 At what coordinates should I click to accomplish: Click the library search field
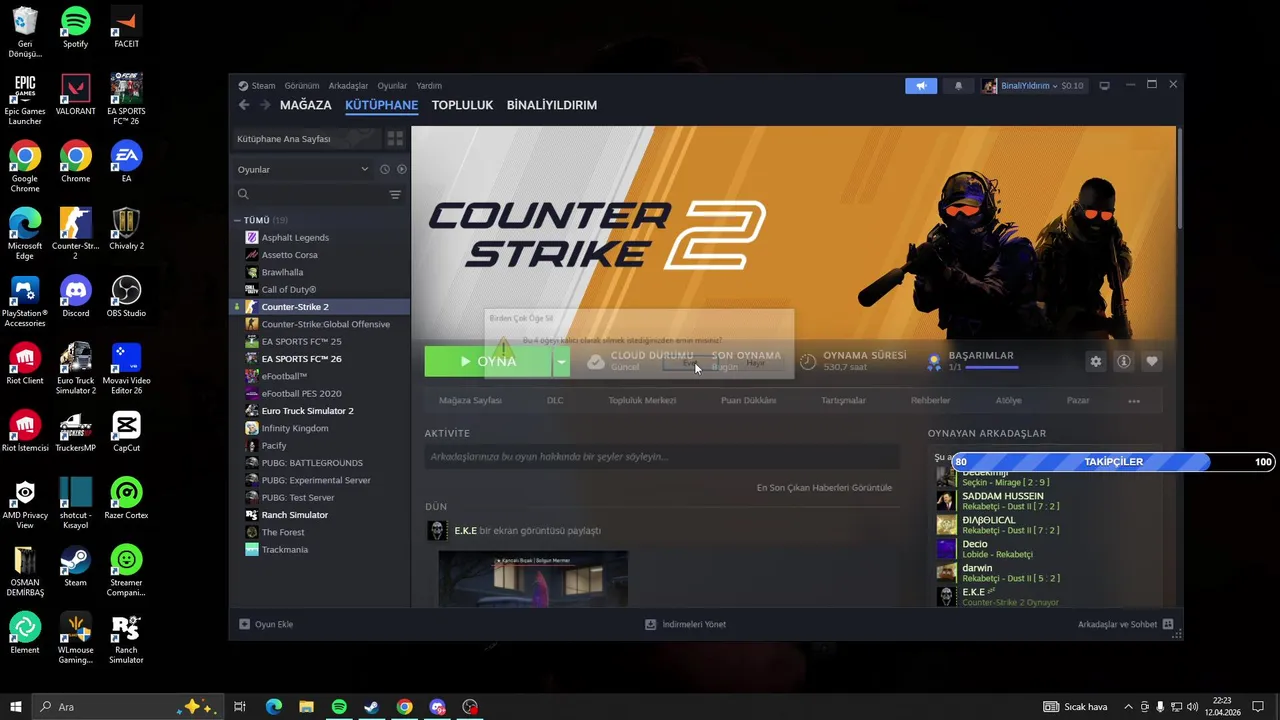(310, 194)
